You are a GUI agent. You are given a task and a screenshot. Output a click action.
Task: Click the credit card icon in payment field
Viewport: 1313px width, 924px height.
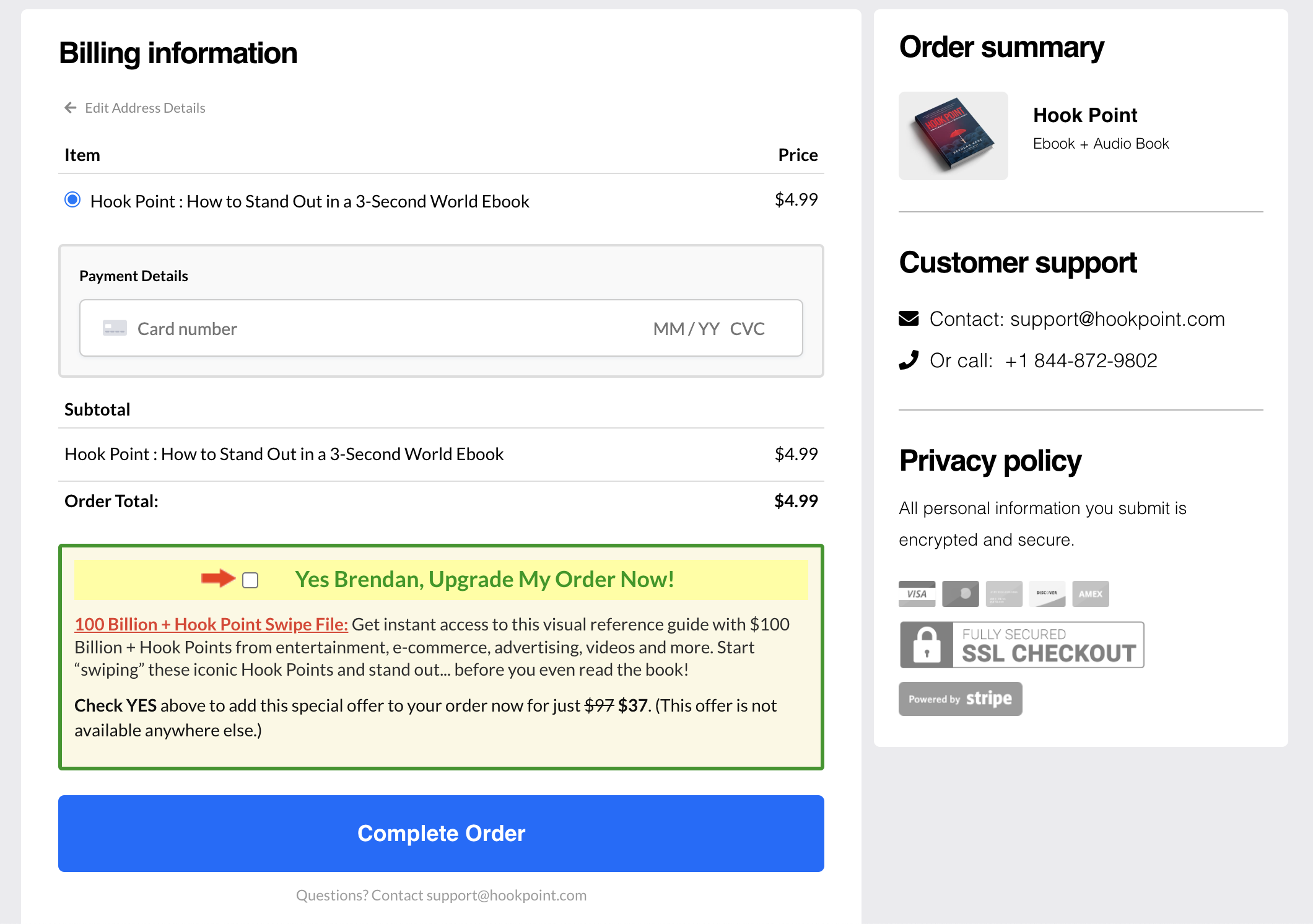coord(115,328)
